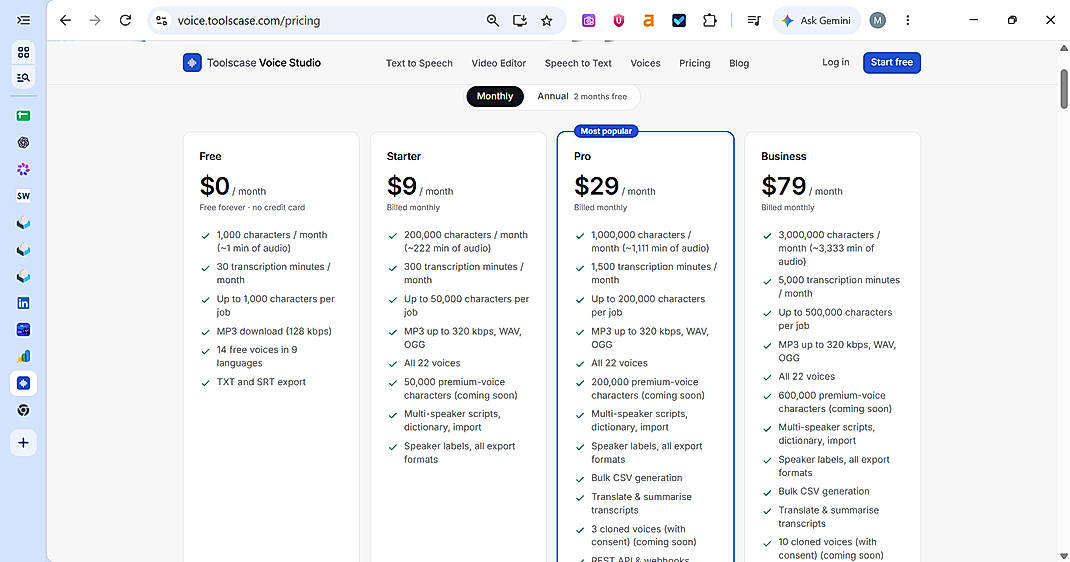Image resolution: width=1070 pixels, height=562 pixels.
Task: Open the Chrome three-dot menu
Action: [x=908, y=20]
